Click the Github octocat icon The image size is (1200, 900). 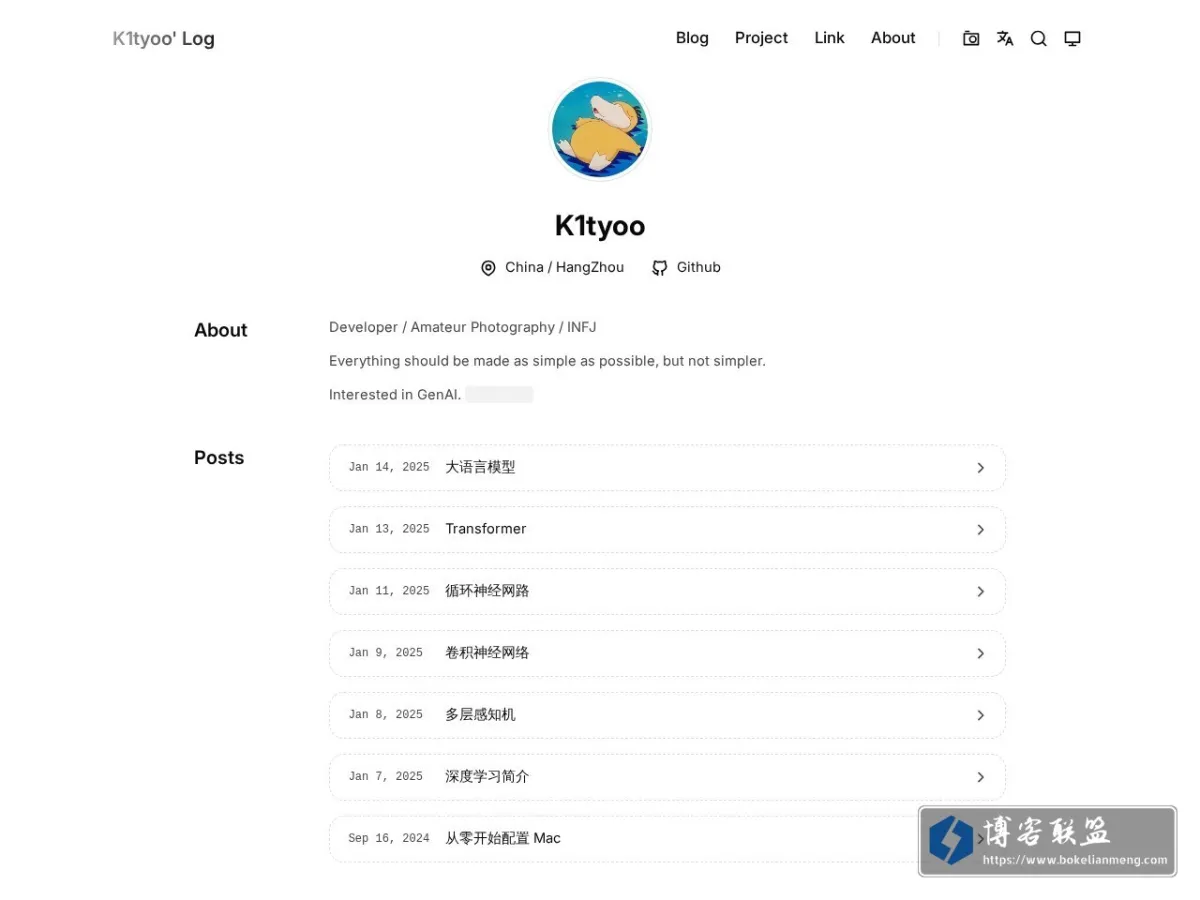point(660,268)
